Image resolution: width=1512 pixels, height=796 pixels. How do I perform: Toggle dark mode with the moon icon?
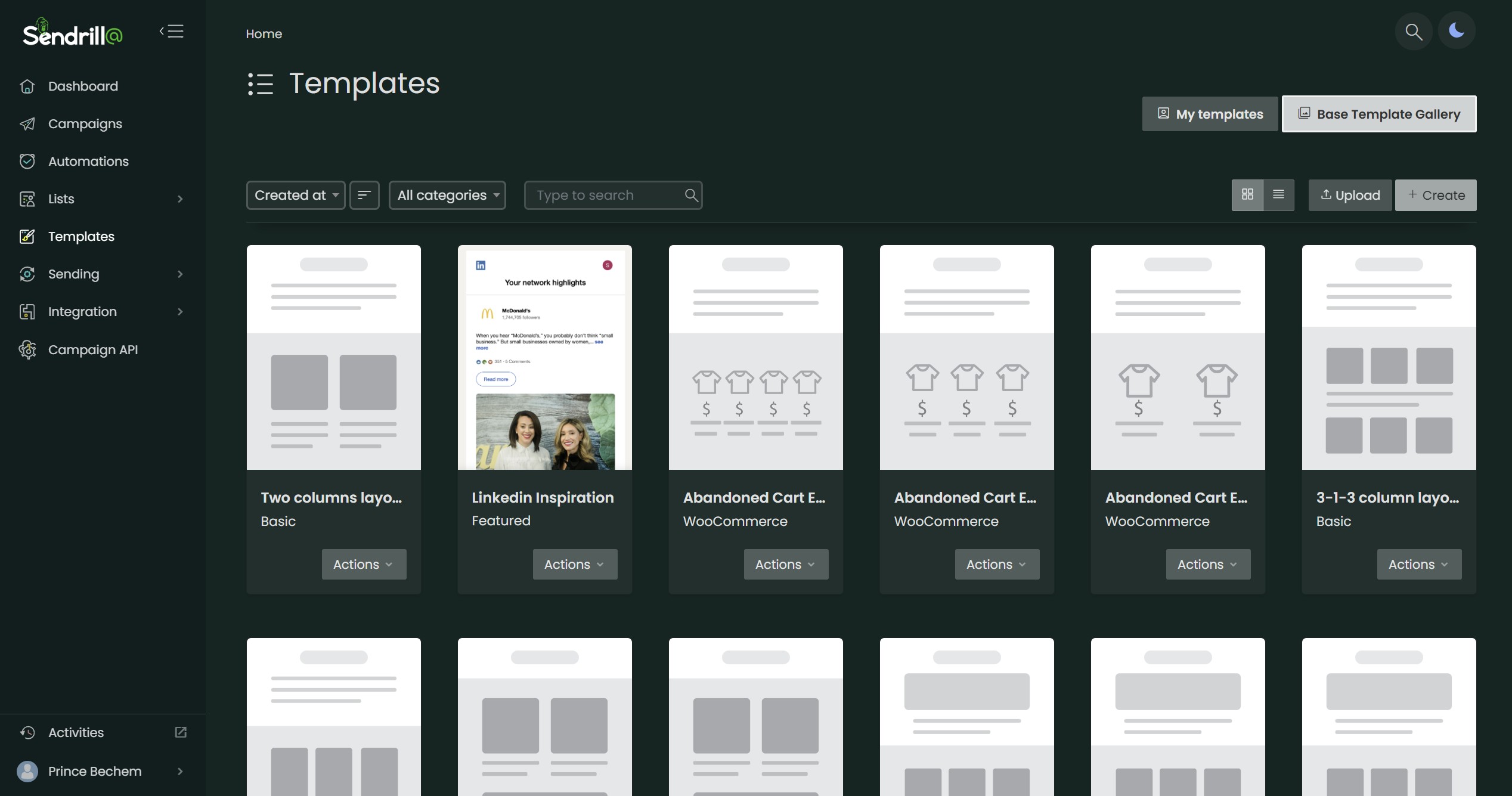pos(1456,30)
